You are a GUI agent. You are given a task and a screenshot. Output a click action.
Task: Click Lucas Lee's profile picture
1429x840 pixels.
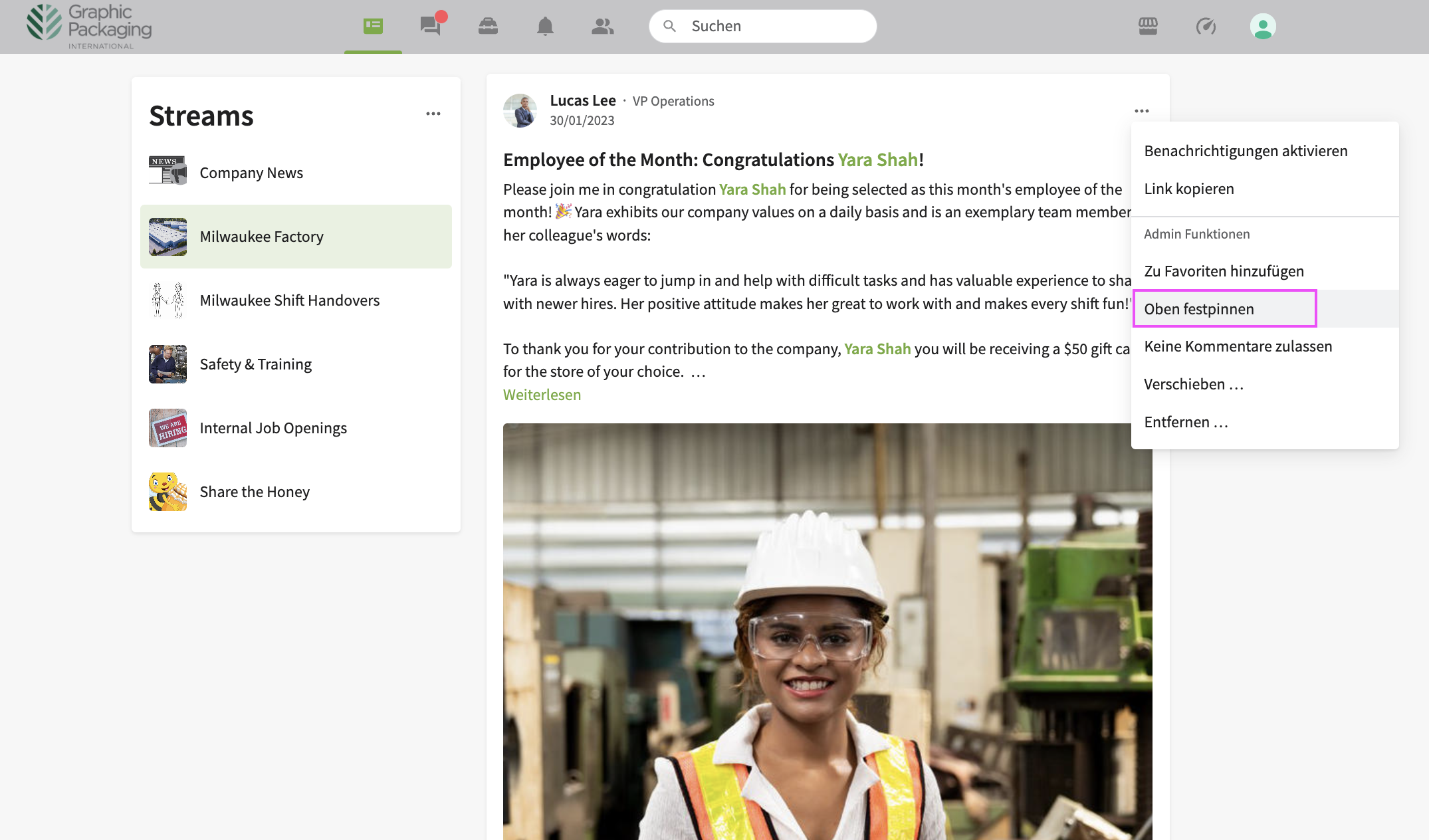tap(520, 110)
